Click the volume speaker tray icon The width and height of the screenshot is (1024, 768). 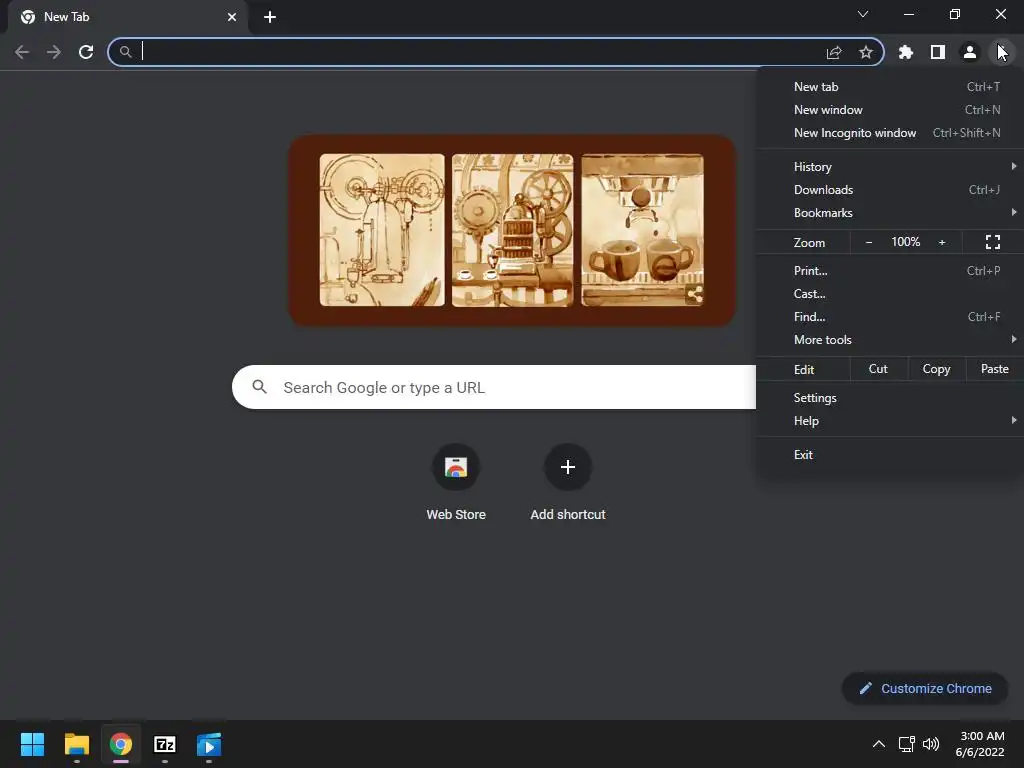931,744
